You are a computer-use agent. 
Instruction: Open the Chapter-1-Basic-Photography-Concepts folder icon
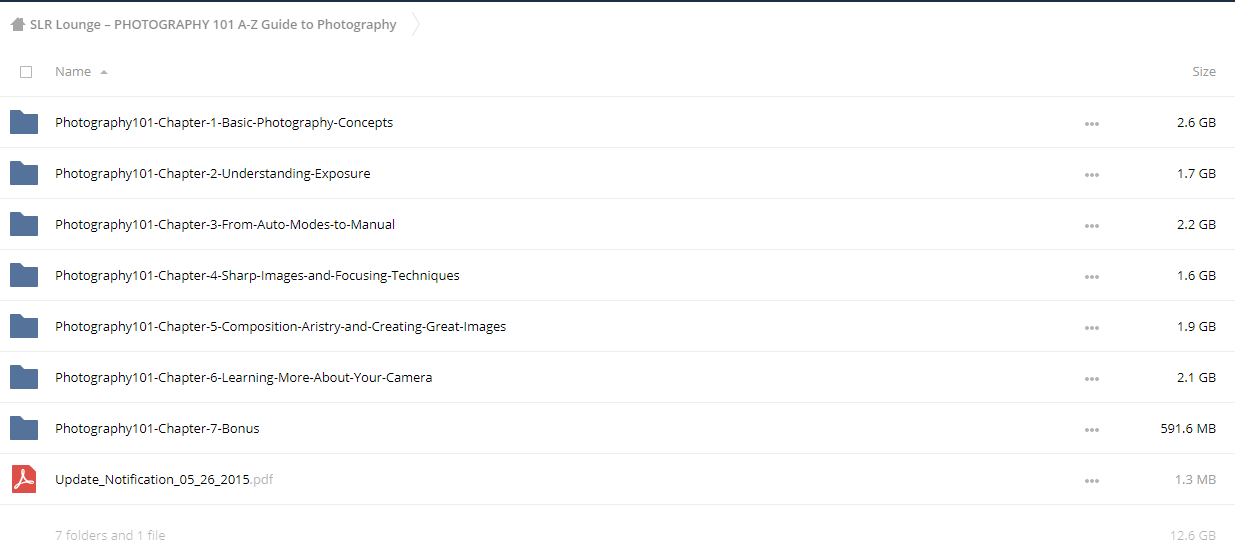pyautogui.click(x=24, y=122)
